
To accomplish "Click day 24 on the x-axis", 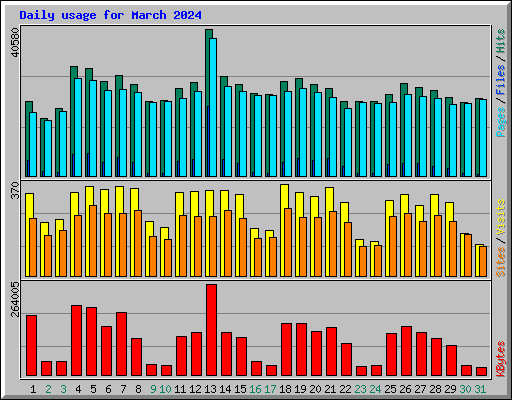I will coord(375,389).
